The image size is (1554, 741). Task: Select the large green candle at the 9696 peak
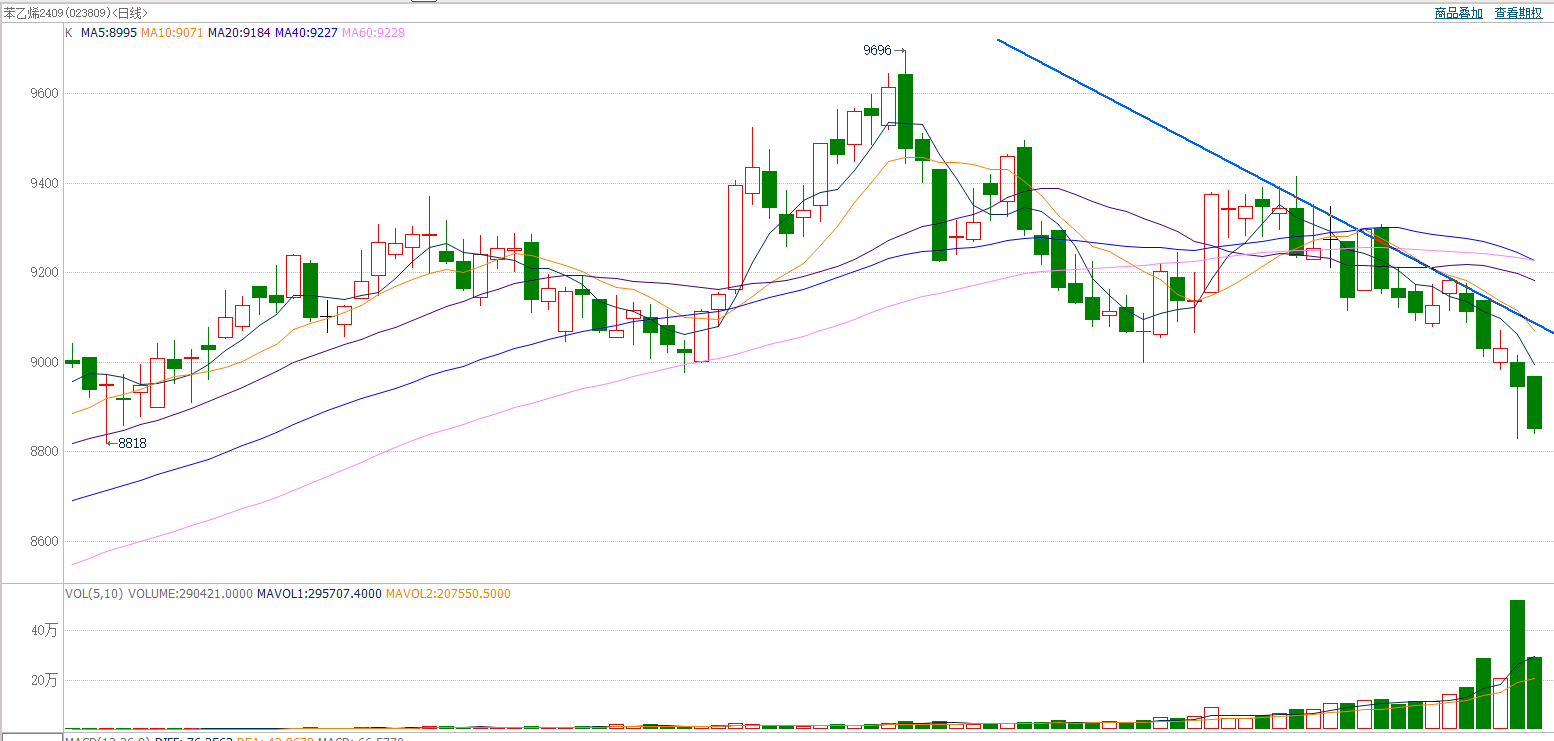(x=905, y=111)
